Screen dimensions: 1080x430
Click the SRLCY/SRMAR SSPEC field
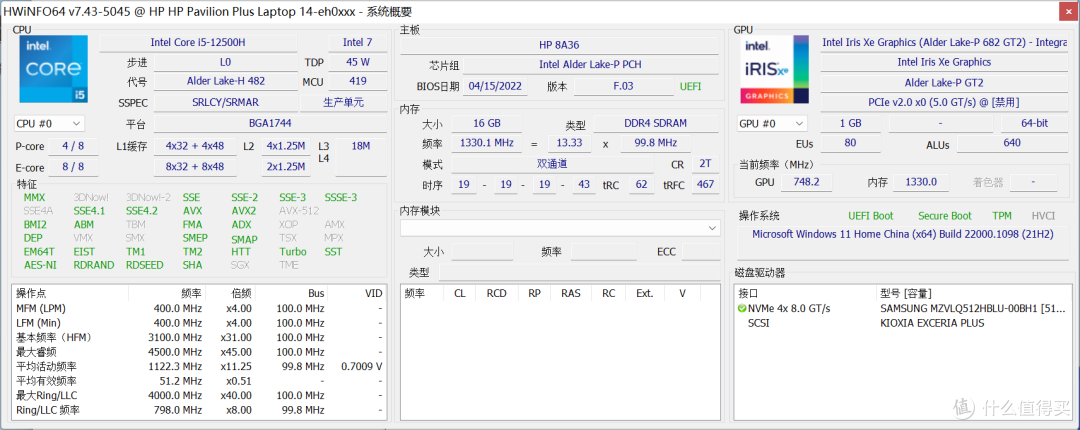(225, 103)
